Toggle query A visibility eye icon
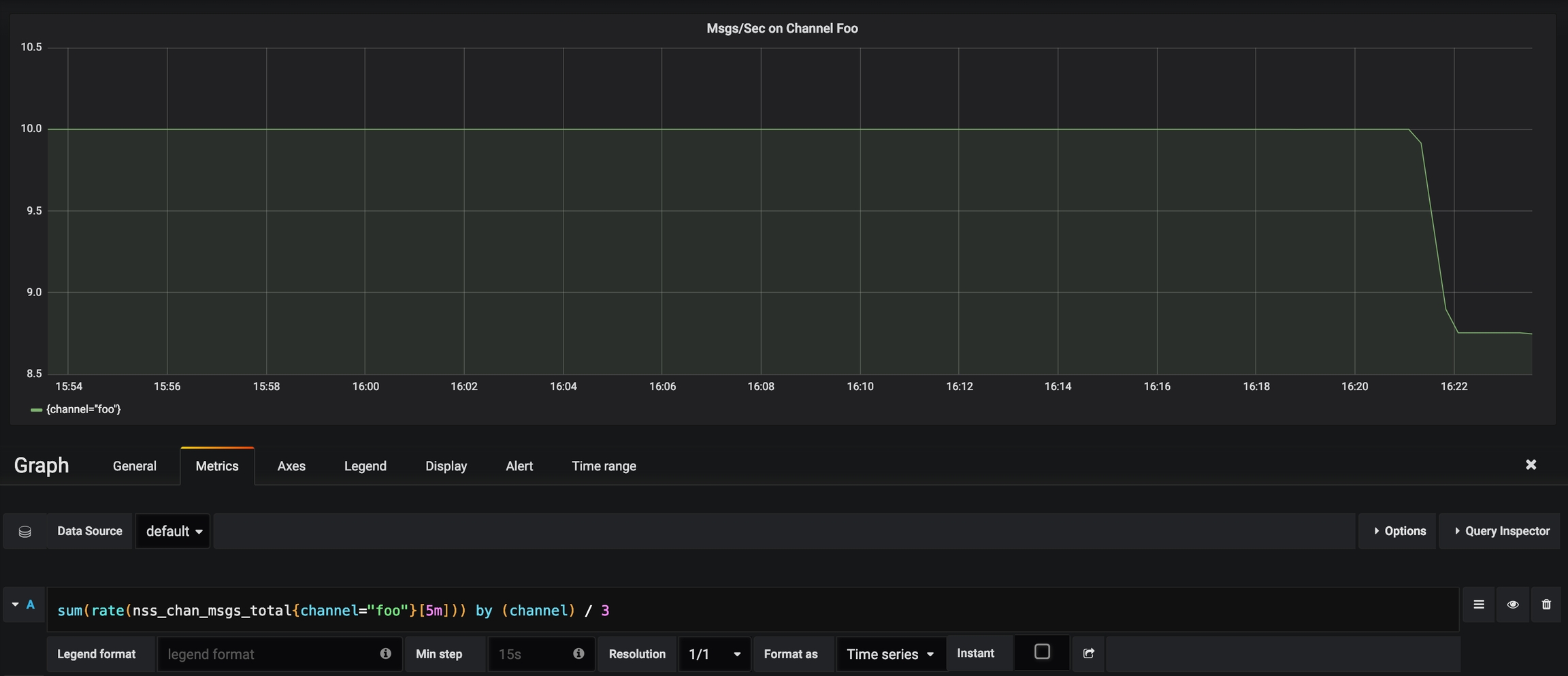Image resolution: width=1568 pixels, height=676 pixels. click(1512, 605)
